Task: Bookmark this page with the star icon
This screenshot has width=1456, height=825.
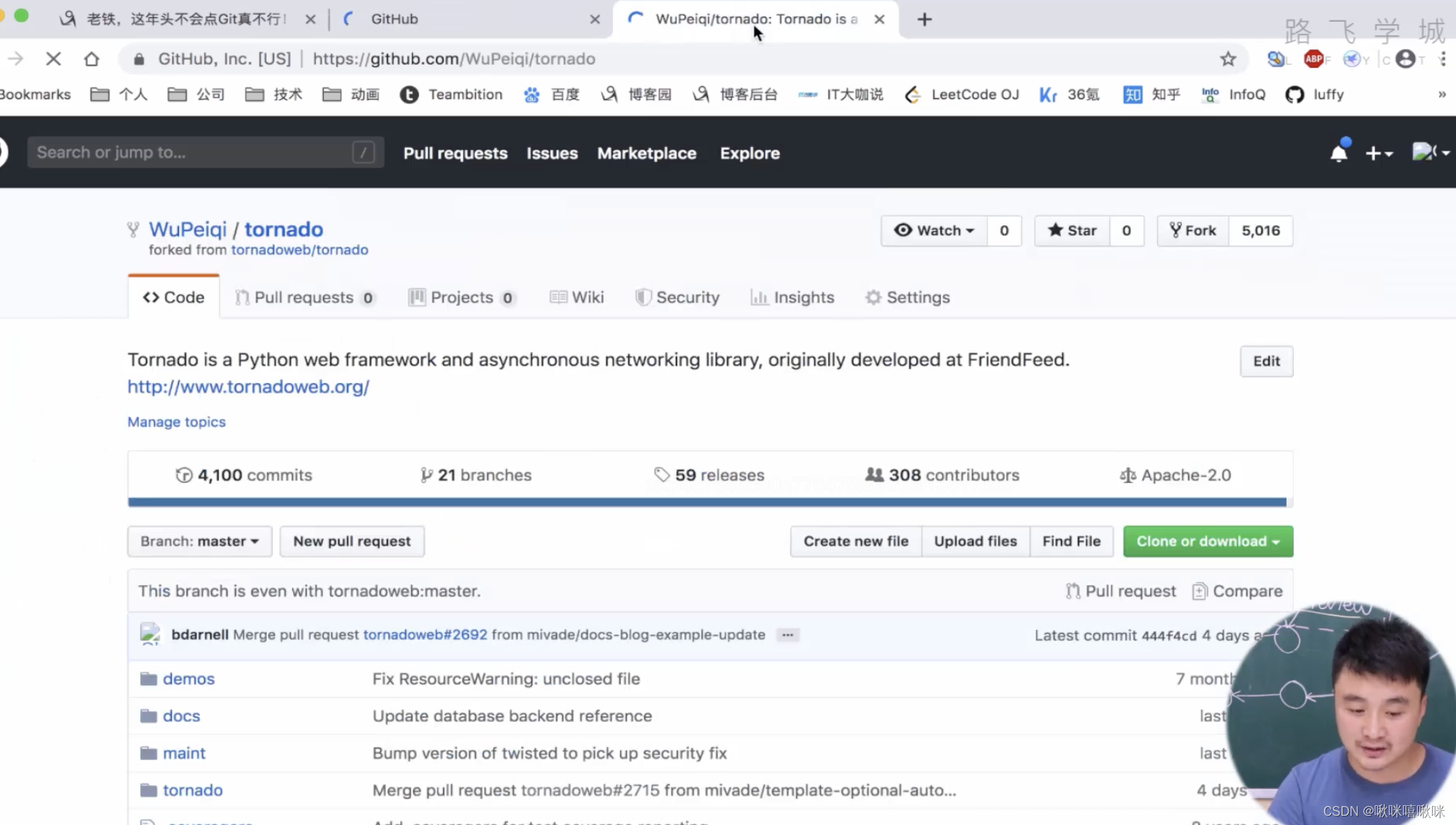Action: (1228, 59)
